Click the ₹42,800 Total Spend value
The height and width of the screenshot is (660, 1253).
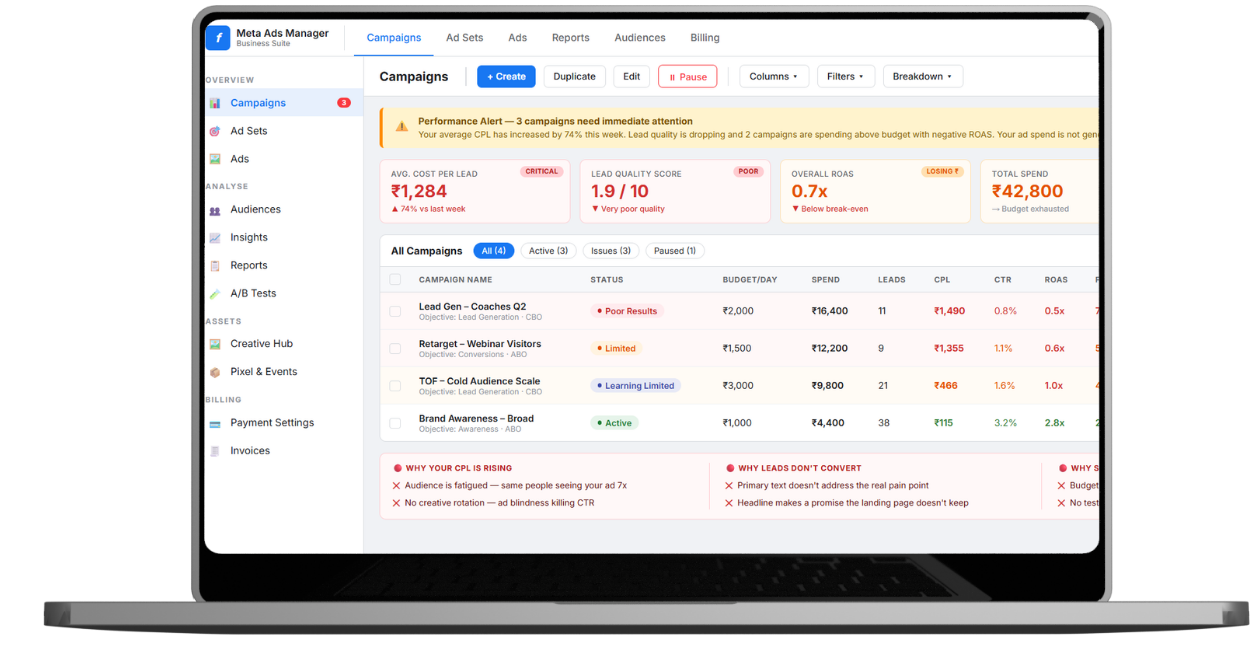point(1027,192)
